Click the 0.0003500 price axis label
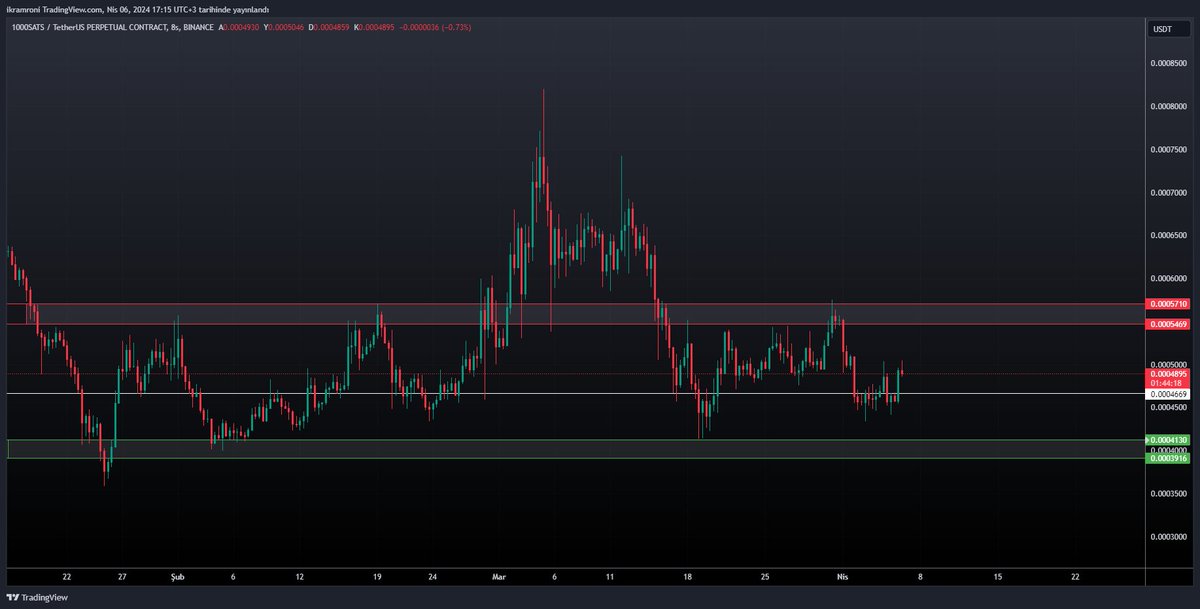Image resolution: width=1200 pixels, height=609 pixels. click(1168, 494)
